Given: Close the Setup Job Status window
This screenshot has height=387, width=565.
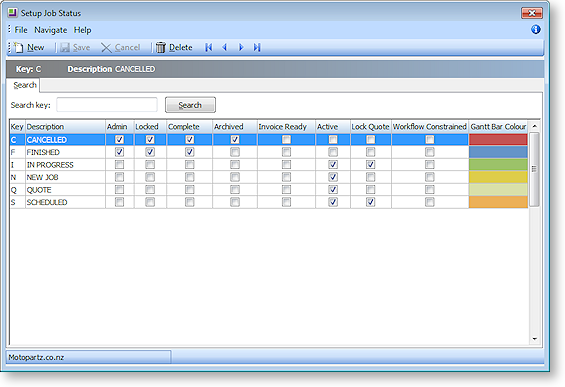Looking at the screenshot, I should 531,13.
